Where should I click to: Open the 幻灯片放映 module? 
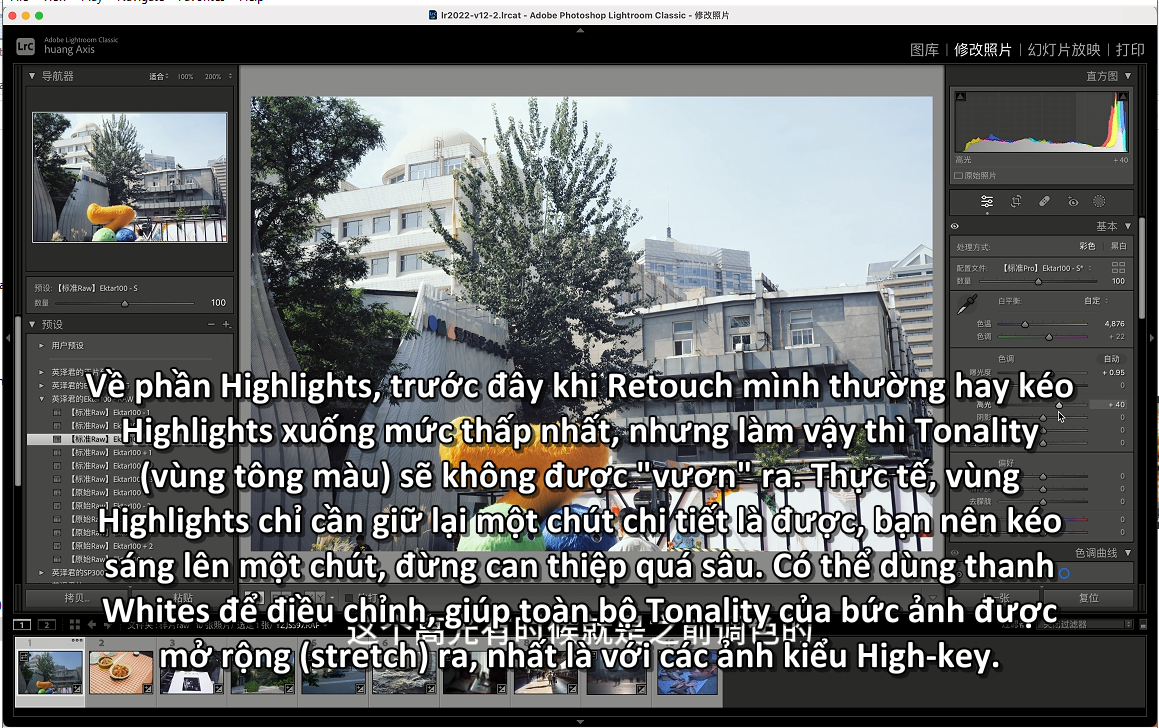pyautogui.click(x=1064, y=49)
